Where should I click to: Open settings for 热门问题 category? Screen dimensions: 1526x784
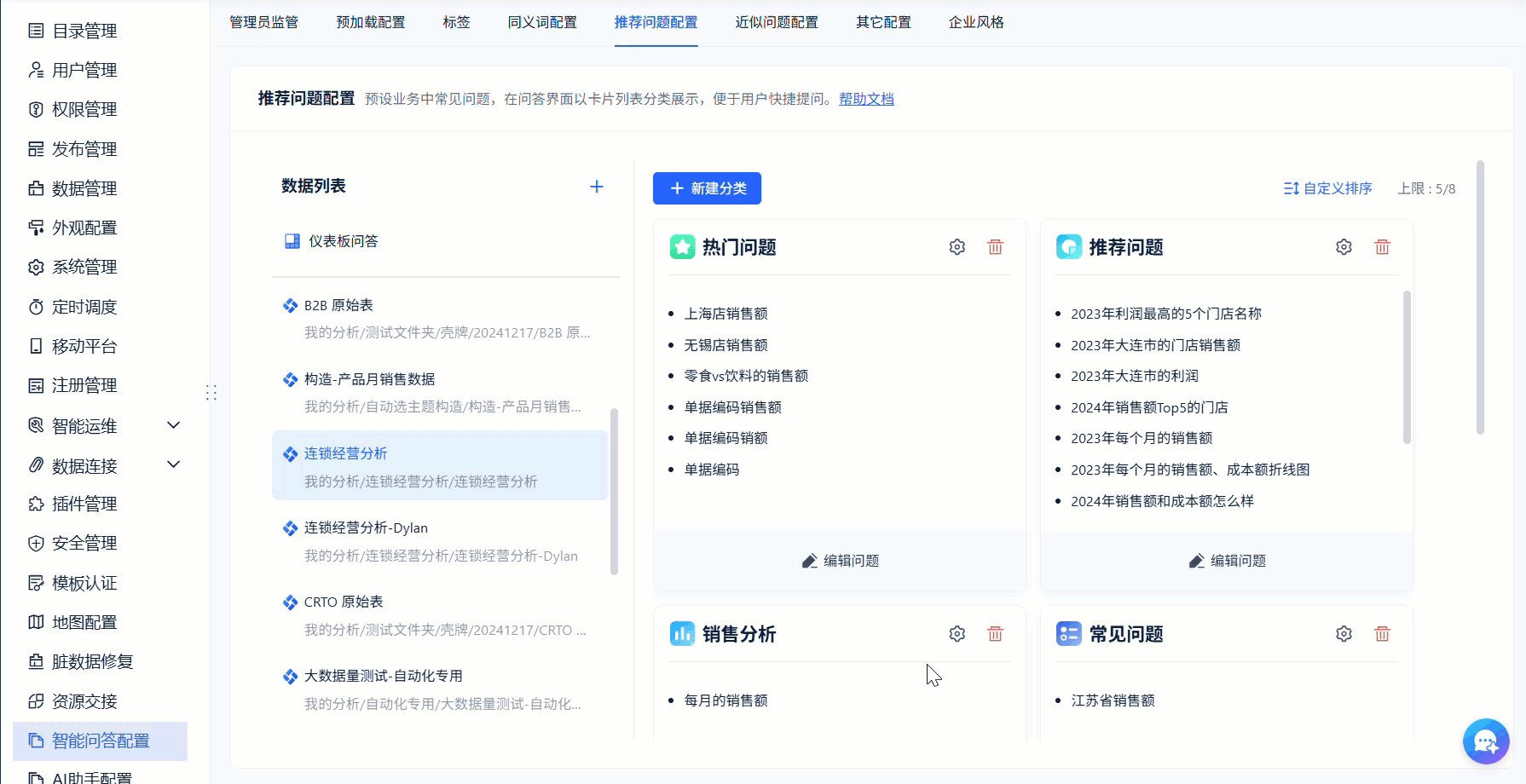click(957, 247)
